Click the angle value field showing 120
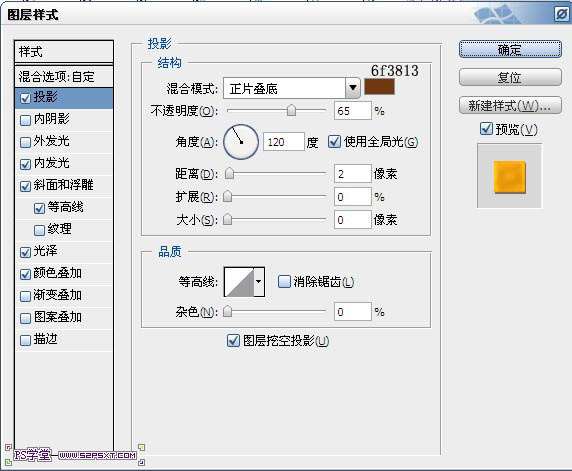572x471 pixels. (x=283, y=142)
